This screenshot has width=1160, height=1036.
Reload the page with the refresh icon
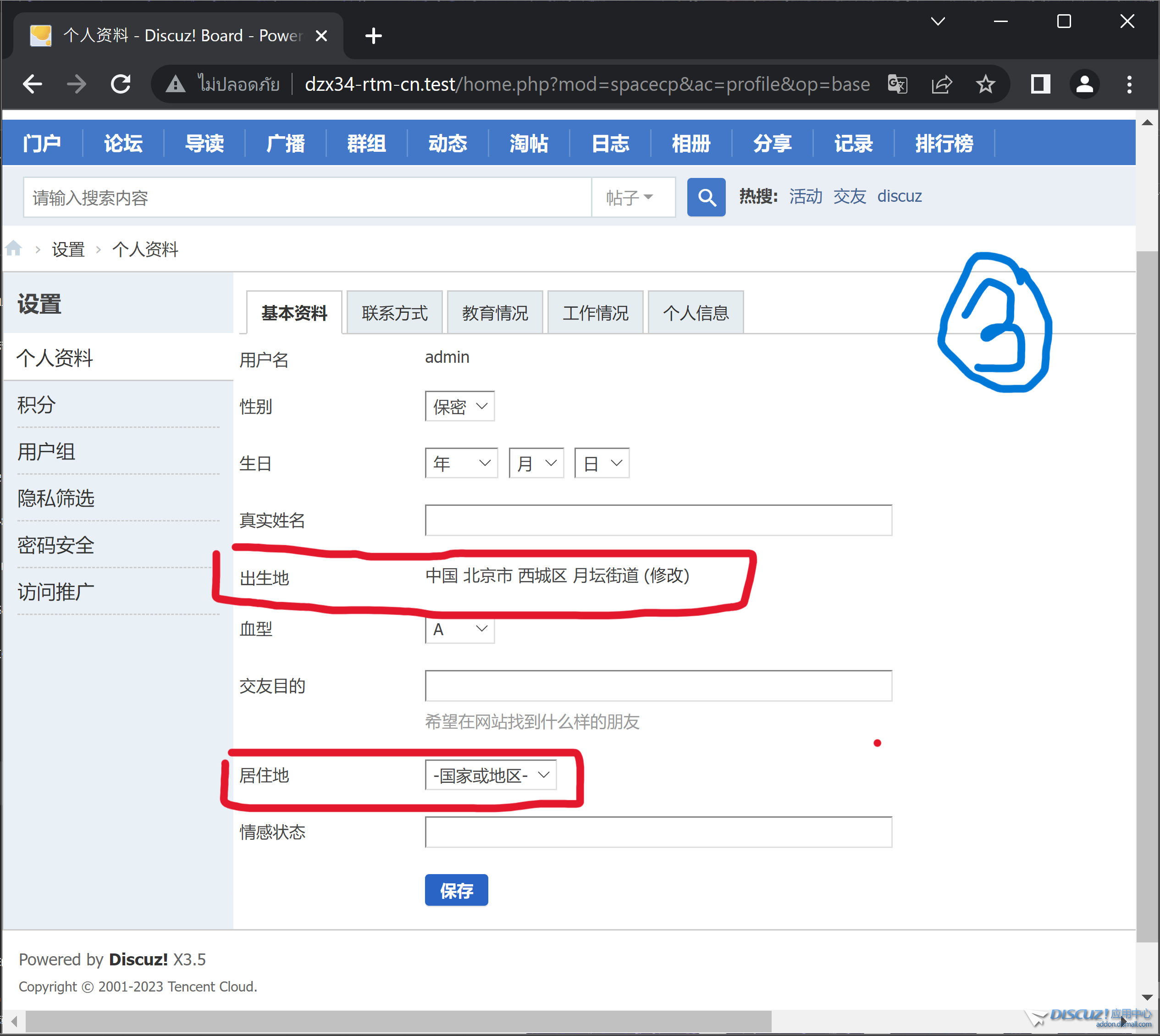pos(121,84)
